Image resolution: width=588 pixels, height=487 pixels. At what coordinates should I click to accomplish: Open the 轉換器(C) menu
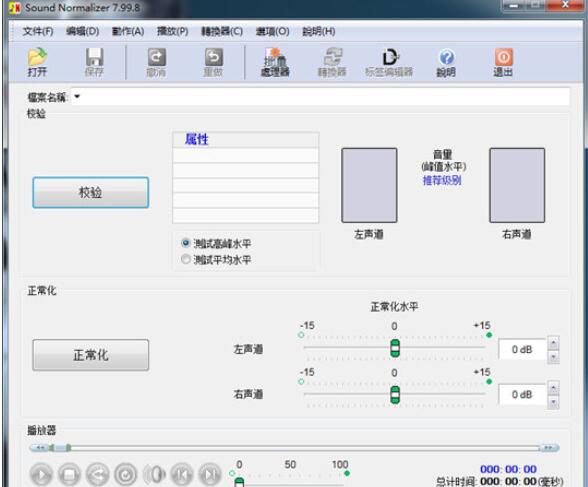(222, 31)
